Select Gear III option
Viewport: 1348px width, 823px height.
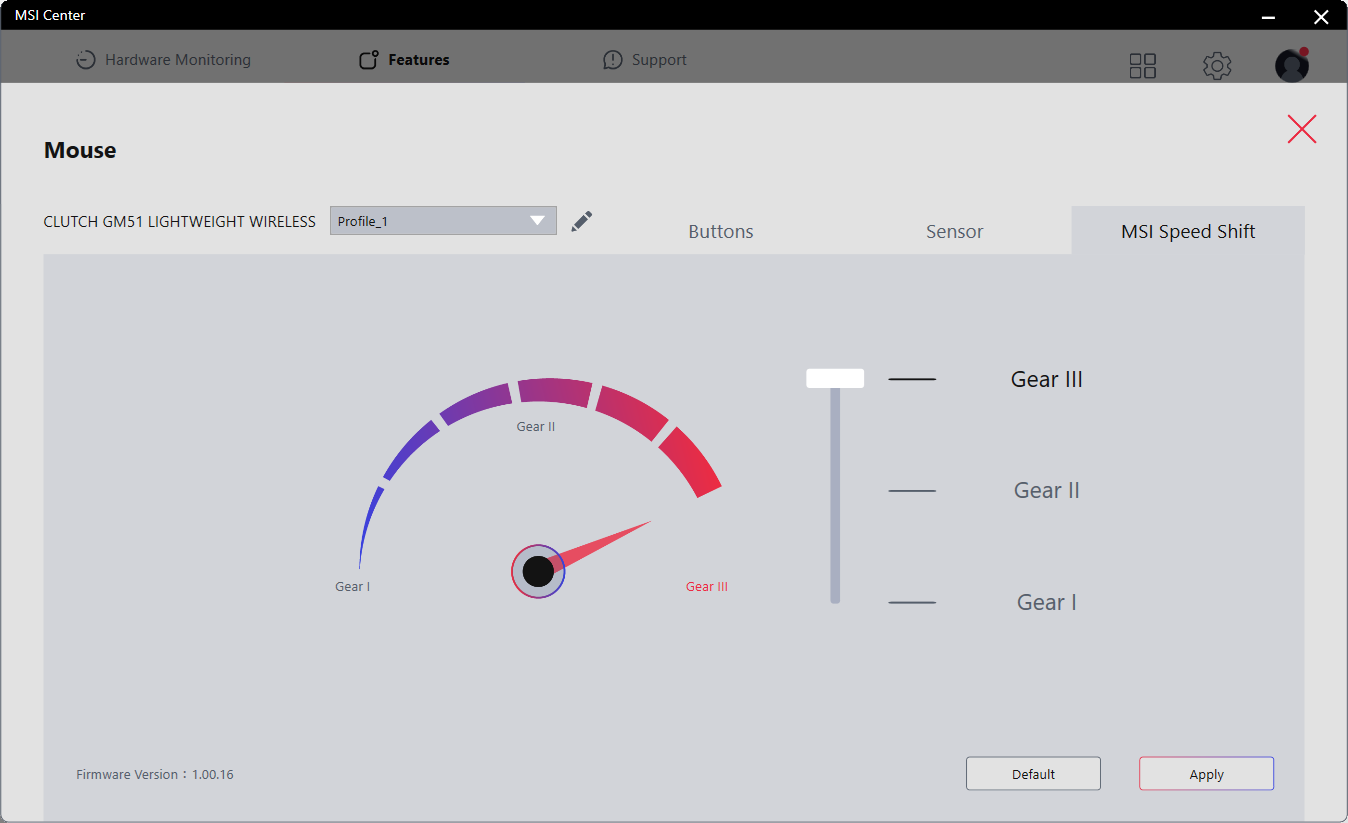[x=1047, y=379]
